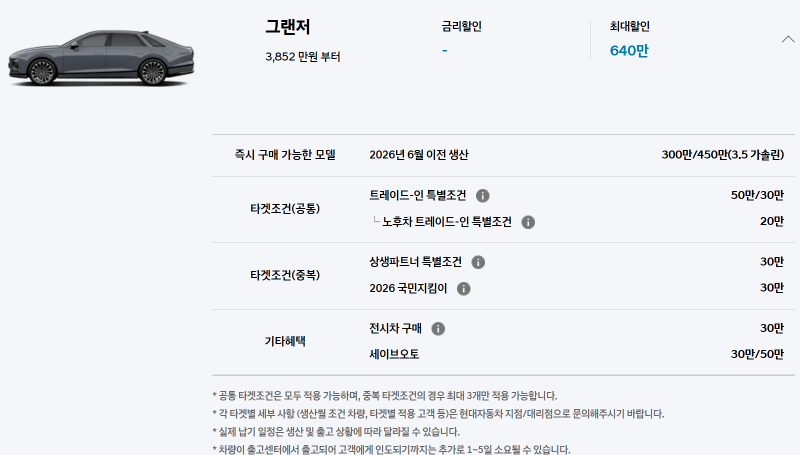Click the 타겟조건(중복) row label
Image resolution: width=800 pixels, height=455 pixels.
point(285,275)
